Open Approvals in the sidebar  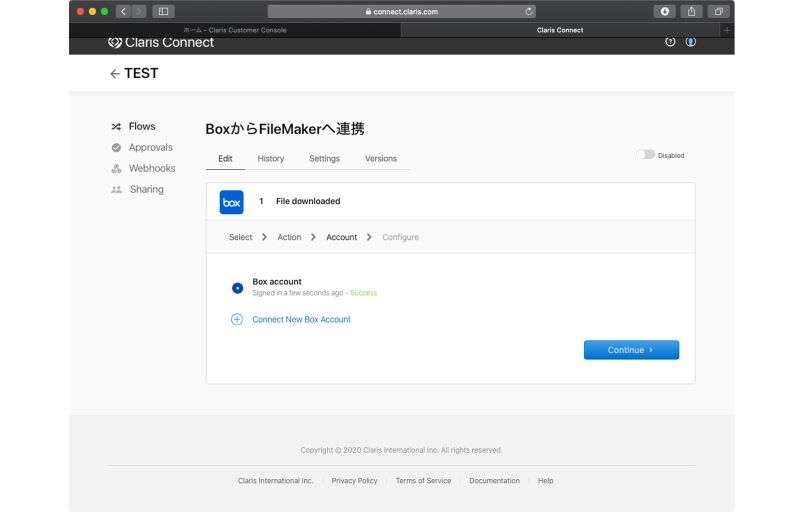151,147
